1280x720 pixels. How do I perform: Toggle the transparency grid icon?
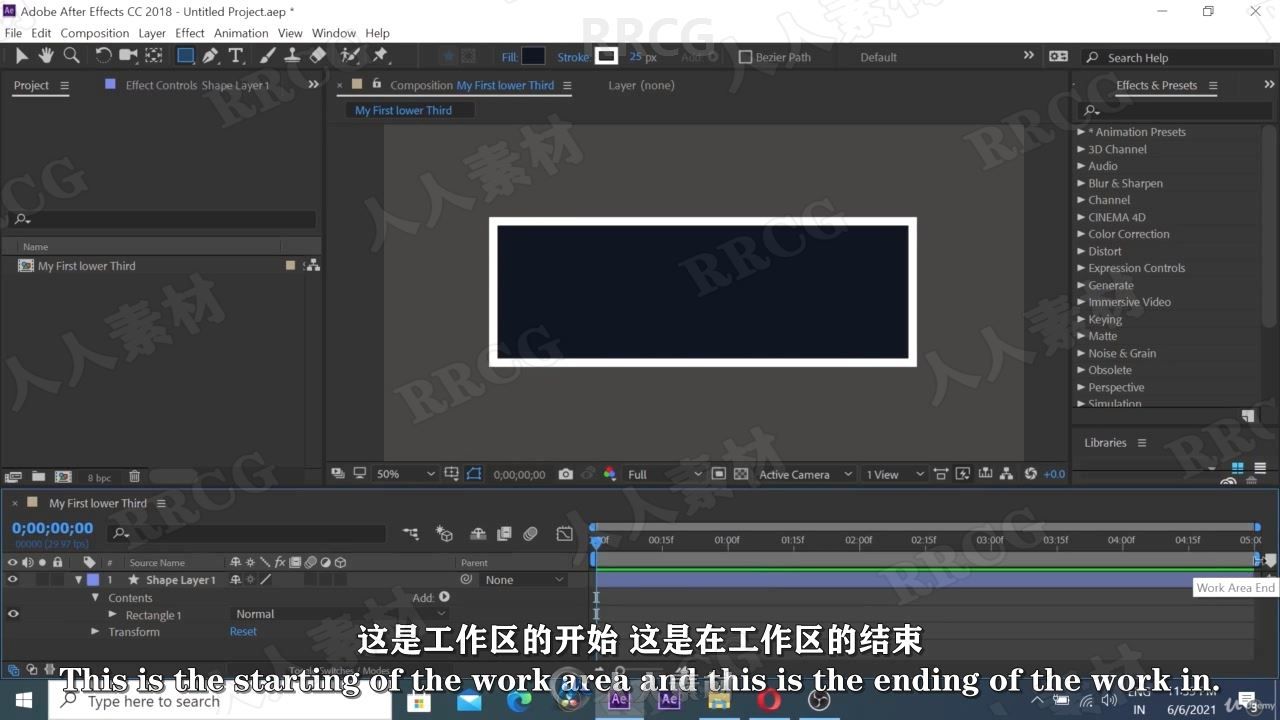tap(741, 474)
